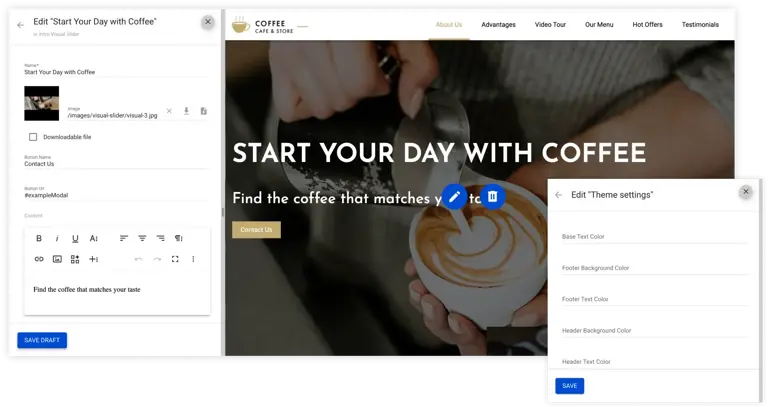Viewport: 768px width, 407px height.
Task: Select the slider image thumbnail
Action: pyautogui.click(x=42, y=103)
